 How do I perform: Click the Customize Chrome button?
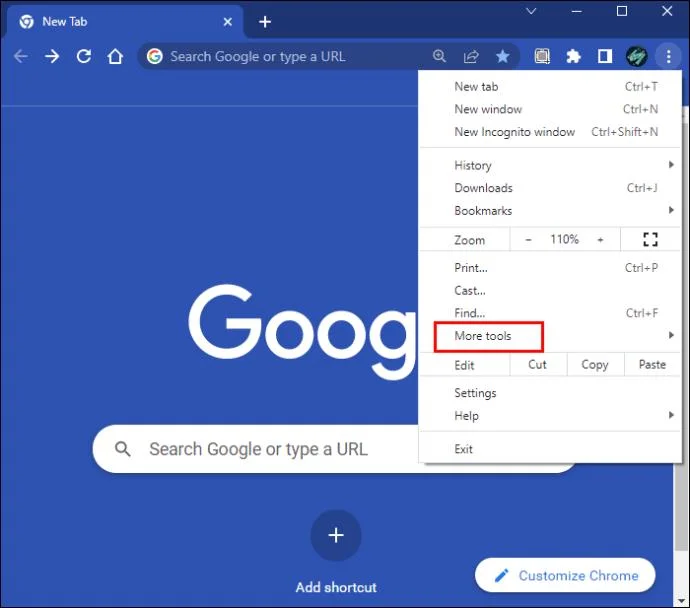[x=565, y=576]
